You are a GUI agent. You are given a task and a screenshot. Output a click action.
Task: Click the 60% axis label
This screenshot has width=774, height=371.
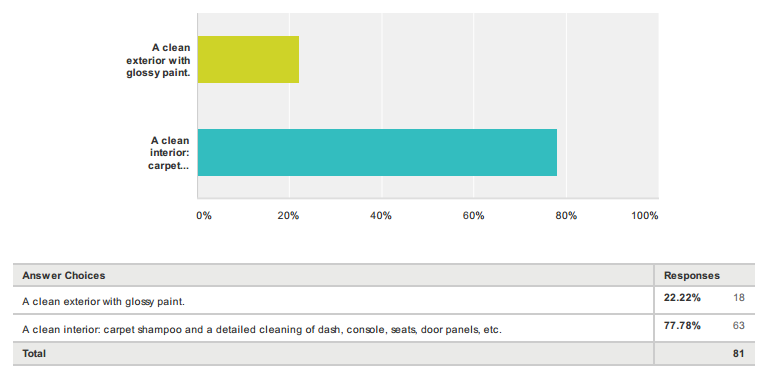(473, 216)
